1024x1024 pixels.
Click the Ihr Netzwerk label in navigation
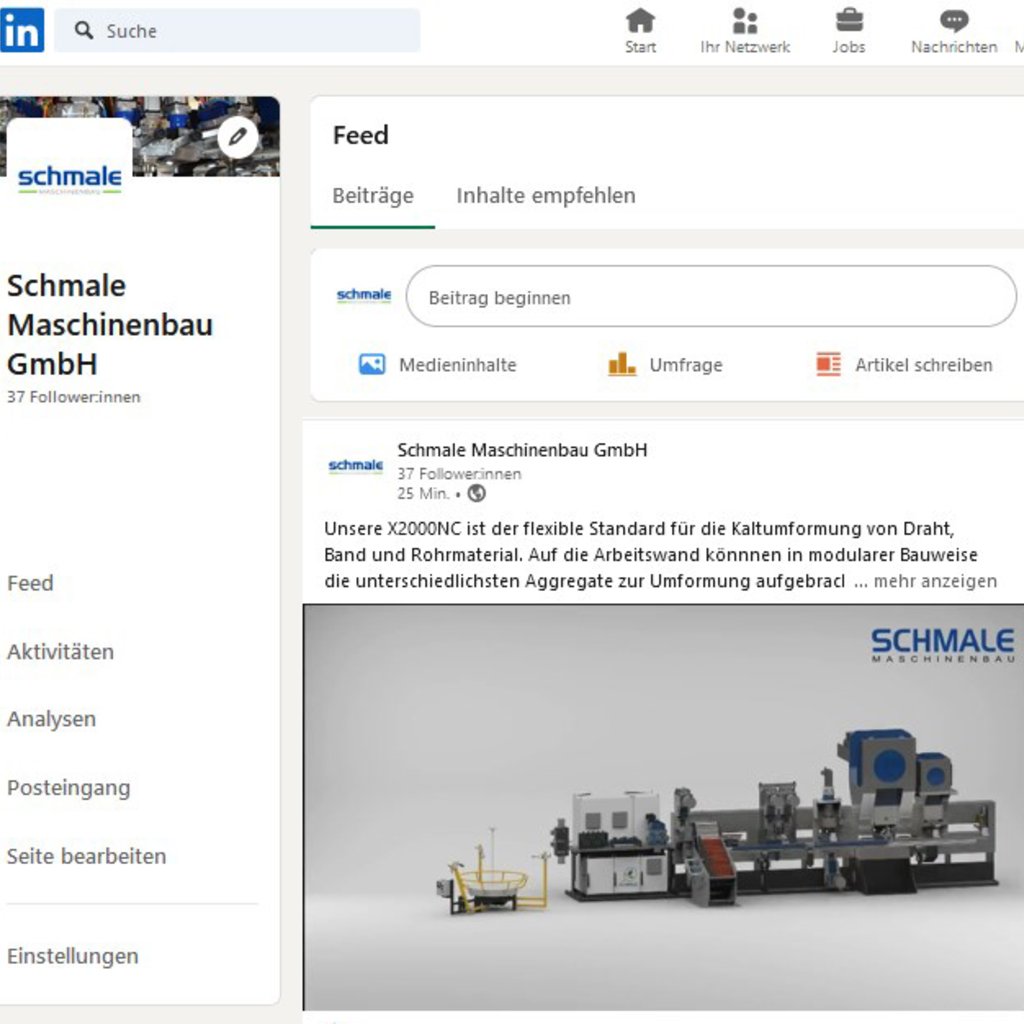[x=745, y=47]
